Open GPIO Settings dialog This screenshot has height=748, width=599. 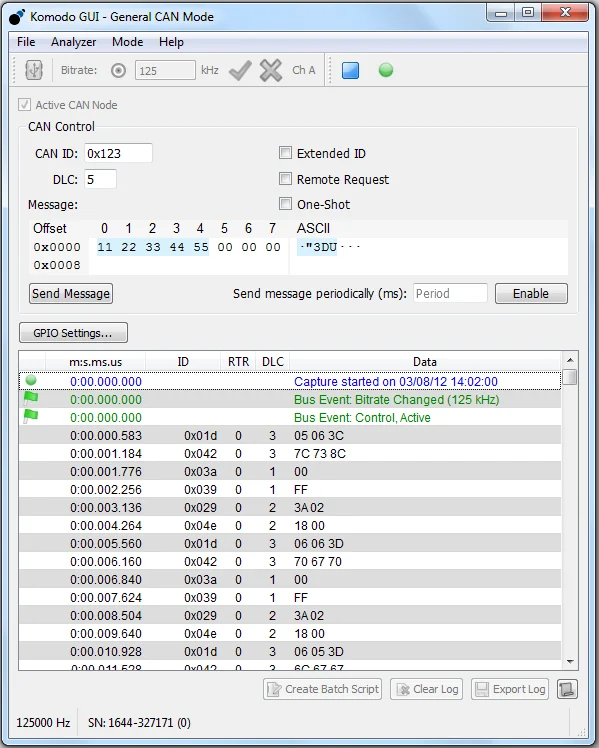point(73,332)
